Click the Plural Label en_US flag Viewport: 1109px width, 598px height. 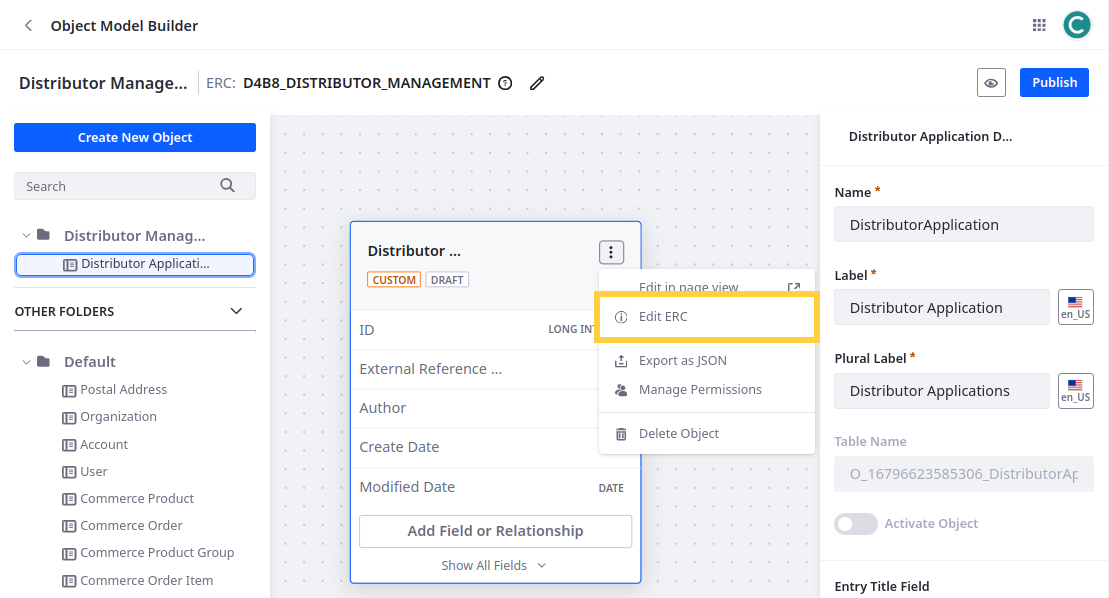[1075, 390]
